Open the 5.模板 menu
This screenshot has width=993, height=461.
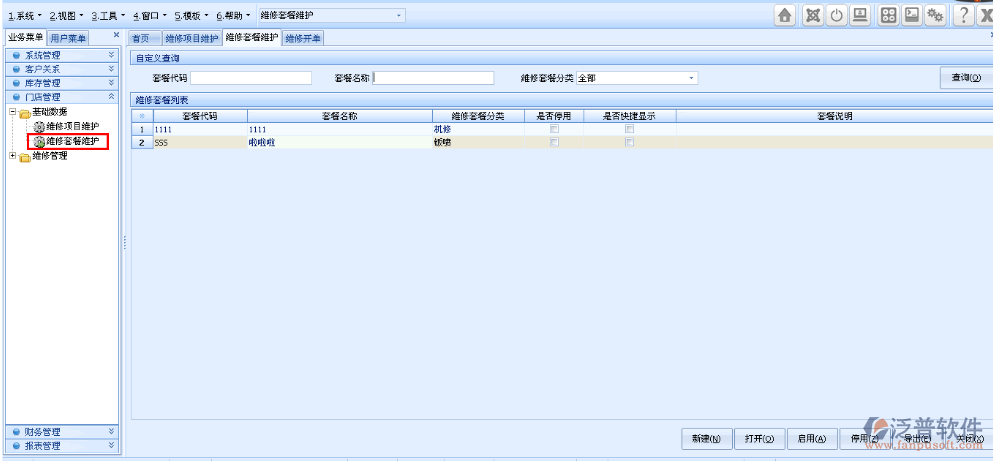pos(191,15)
